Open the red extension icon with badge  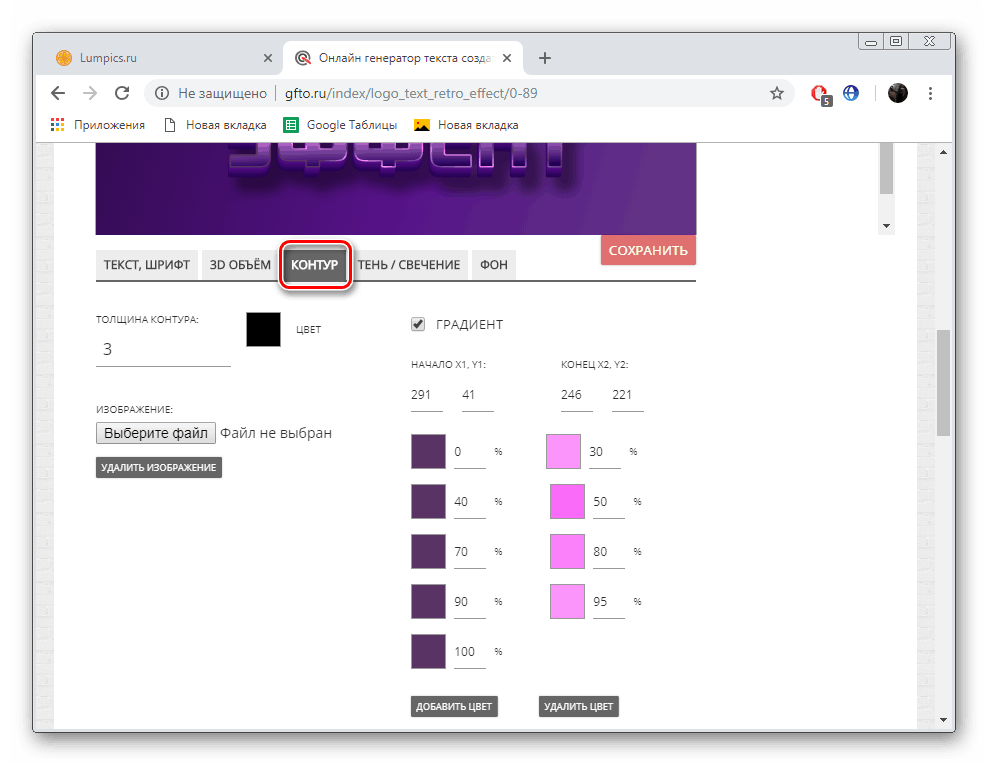coord(820,95)
